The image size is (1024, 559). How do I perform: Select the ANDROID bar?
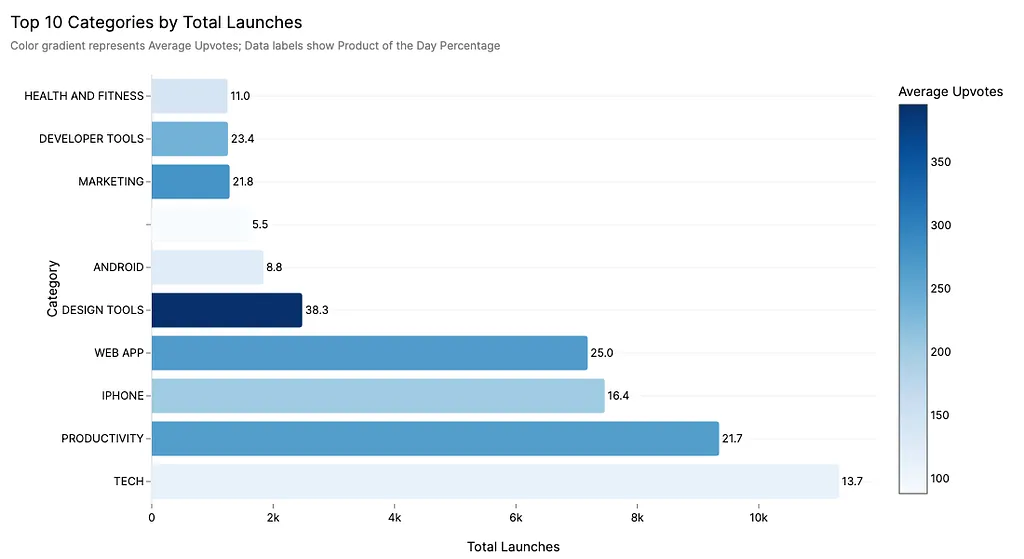207,267
